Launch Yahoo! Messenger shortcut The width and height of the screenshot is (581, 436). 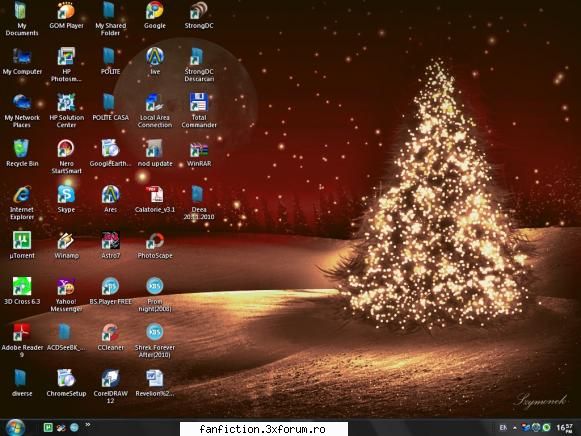pos(66,286)
